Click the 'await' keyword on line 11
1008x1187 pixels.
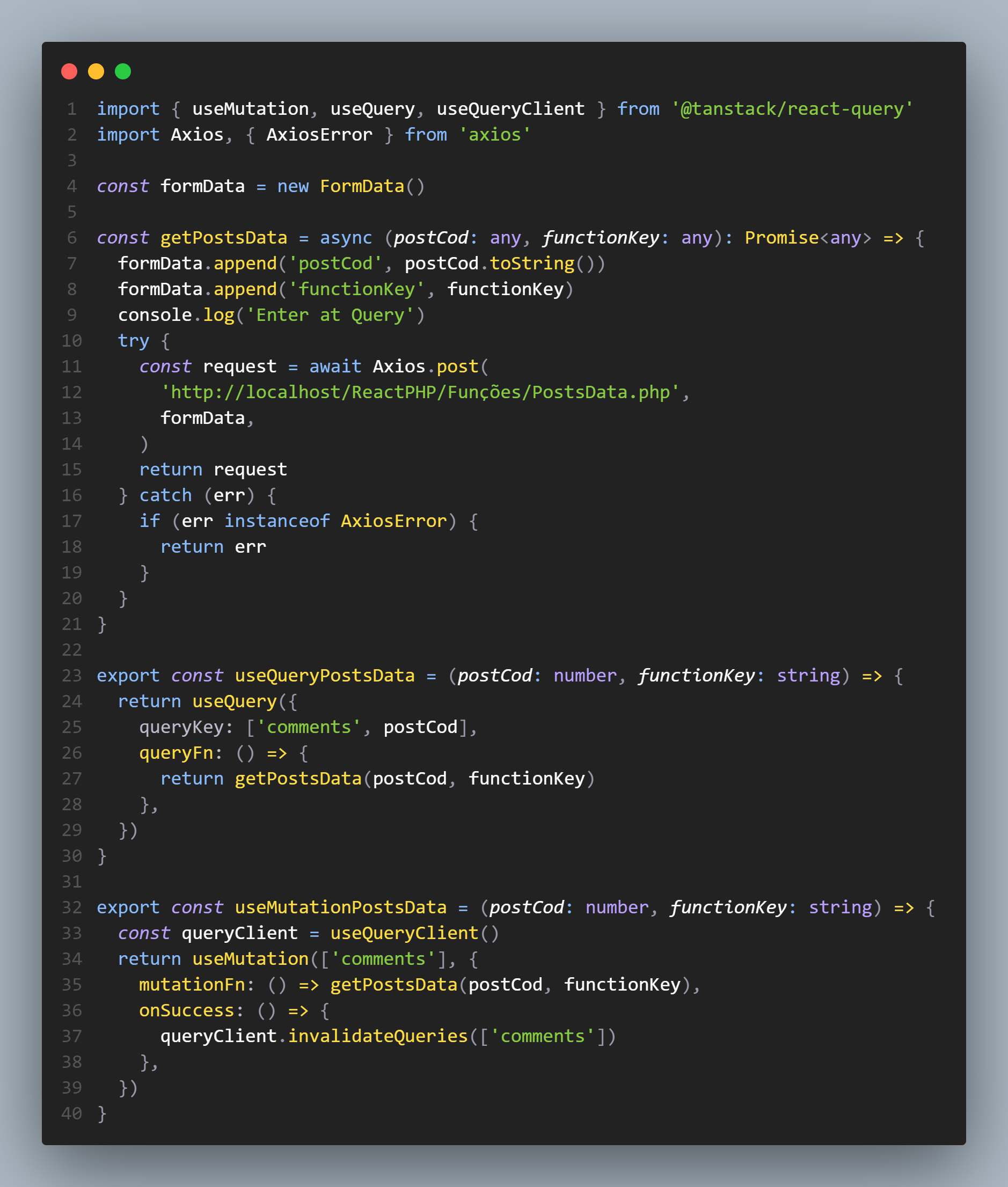point(335,366)
